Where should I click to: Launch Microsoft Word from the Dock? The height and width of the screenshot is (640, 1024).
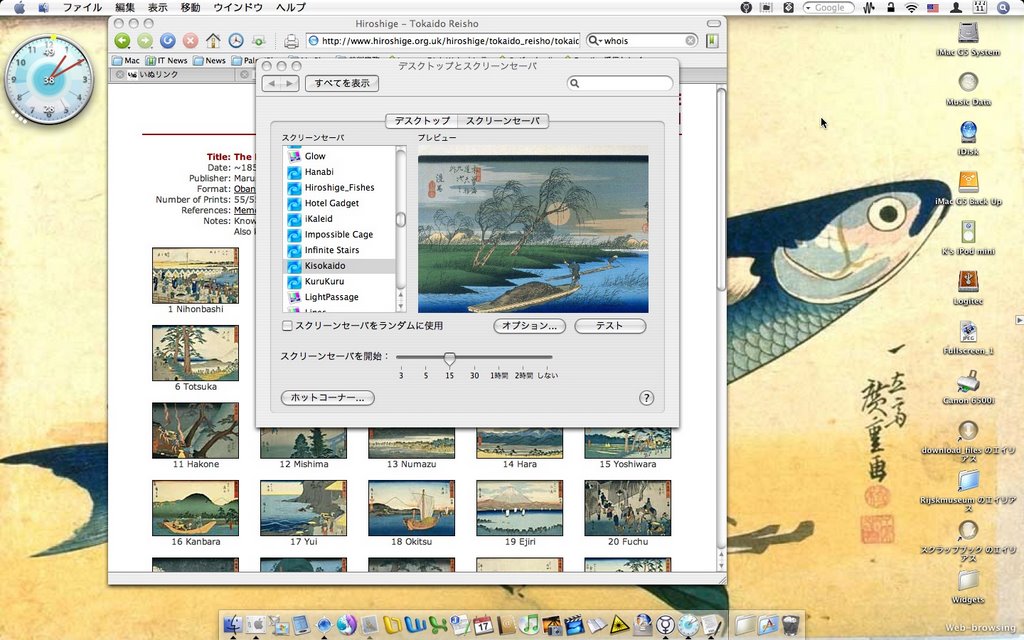(x=415, y=625)
